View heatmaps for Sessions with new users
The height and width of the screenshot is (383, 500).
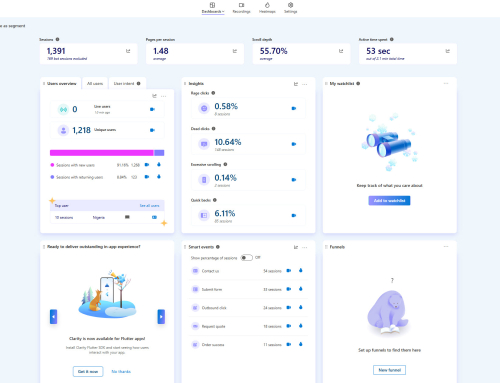(x=159, y=164)
